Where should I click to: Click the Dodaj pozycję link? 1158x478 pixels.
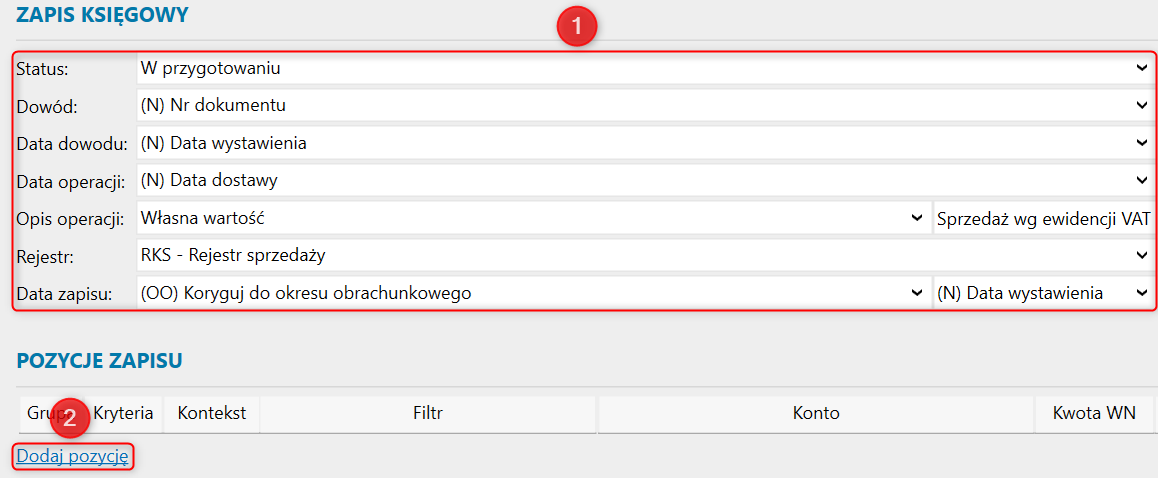pos(73,456)
